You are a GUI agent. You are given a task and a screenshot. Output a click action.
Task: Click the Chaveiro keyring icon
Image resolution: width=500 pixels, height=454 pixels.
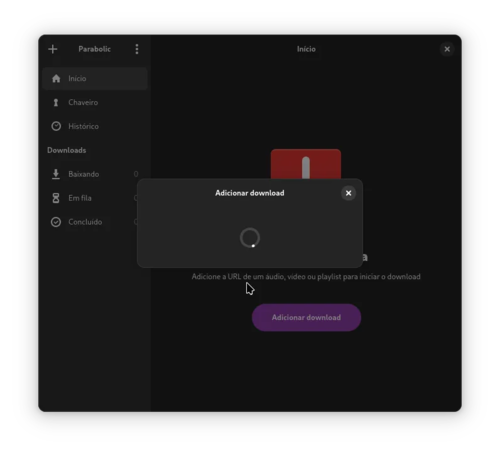(x=56, y=102)
